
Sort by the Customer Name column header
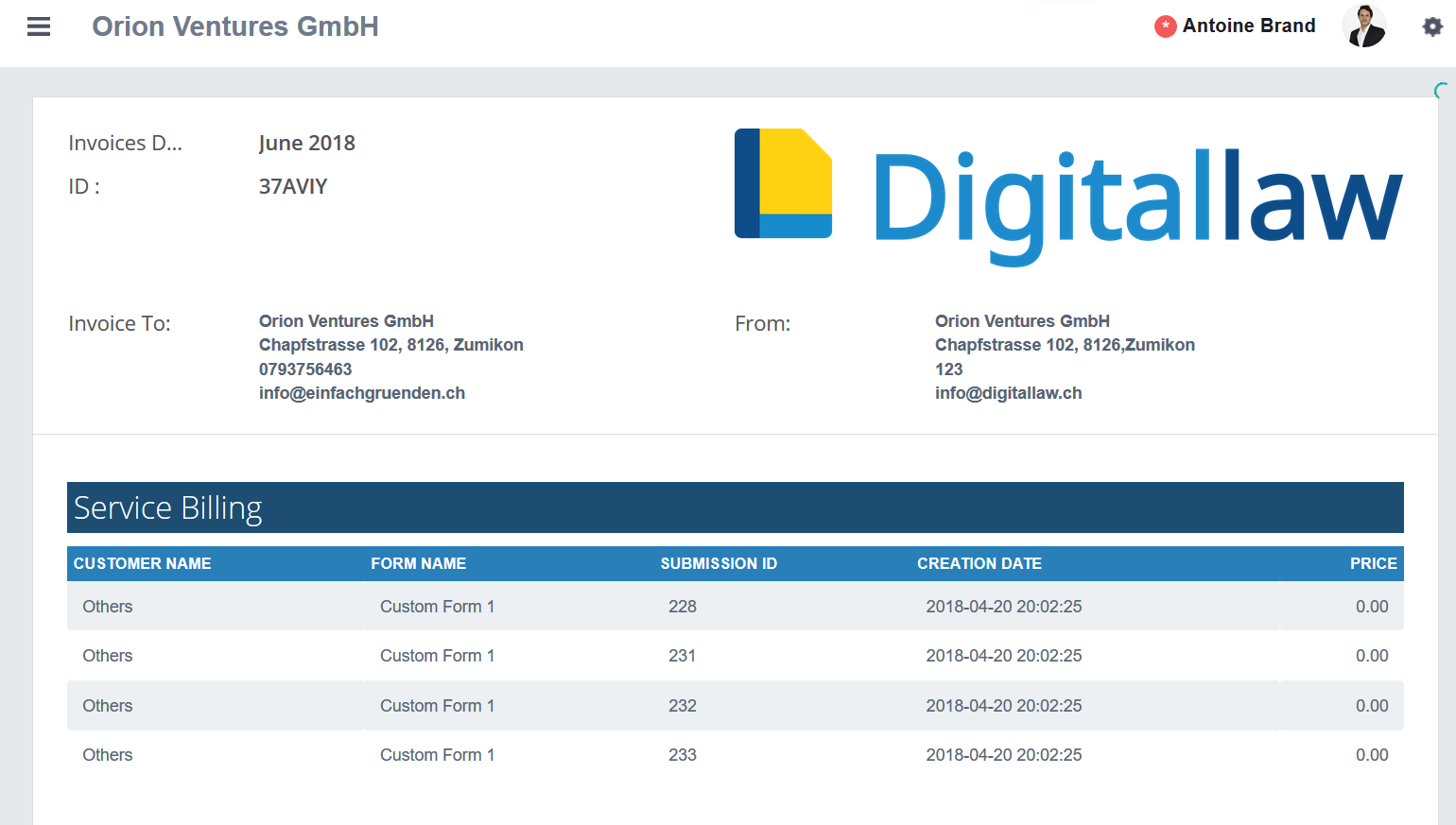(x=143, y=563)
